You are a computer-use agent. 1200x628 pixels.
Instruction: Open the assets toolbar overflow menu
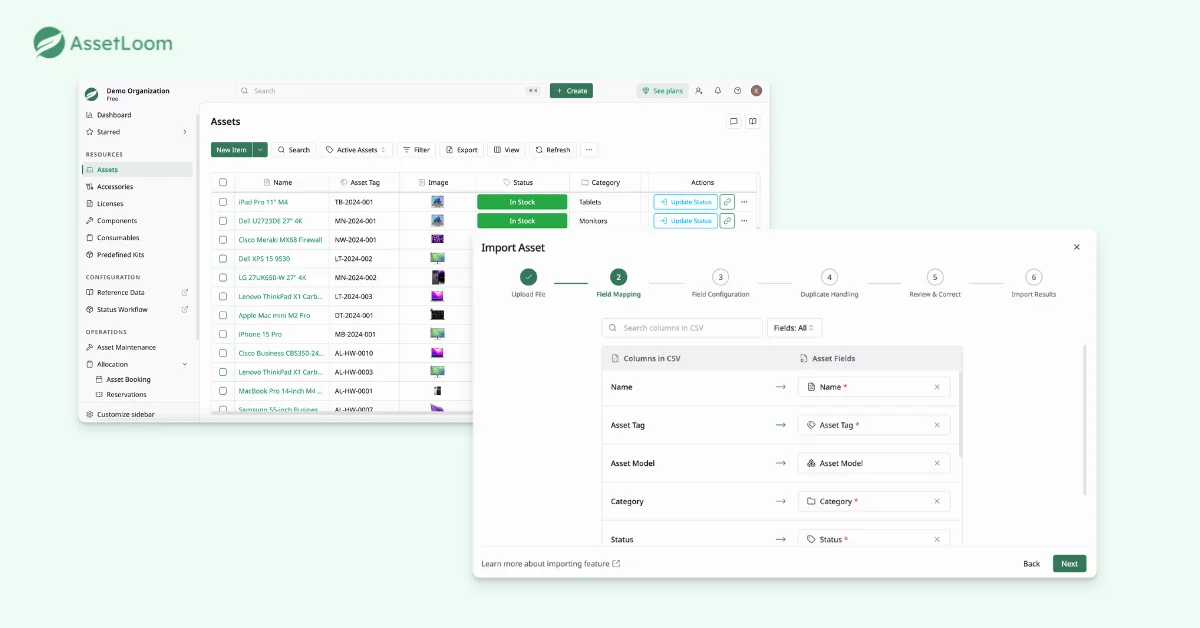(588, 150)
